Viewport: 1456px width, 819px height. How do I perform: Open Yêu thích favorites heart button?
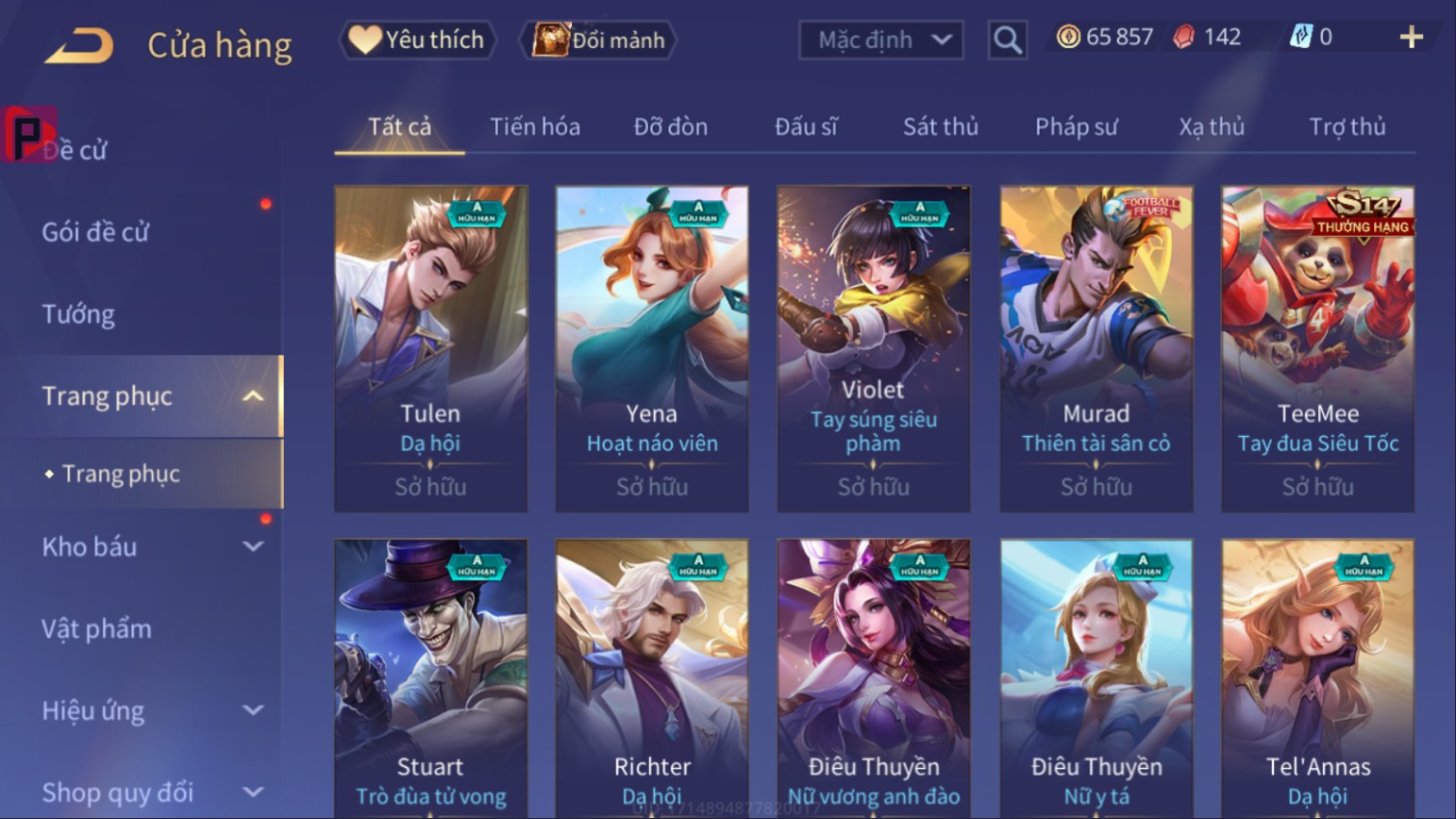click(x=417, y=40)
